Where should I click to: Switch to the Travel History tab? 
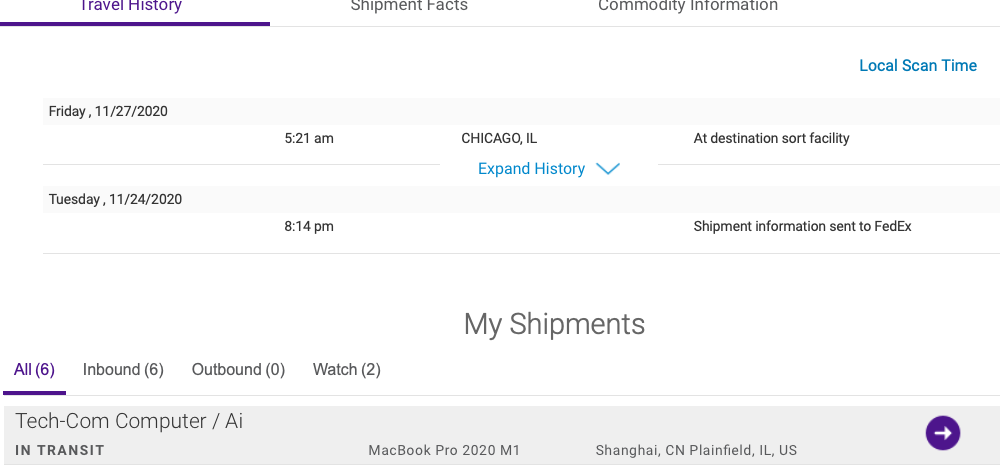tap(131, 7)
